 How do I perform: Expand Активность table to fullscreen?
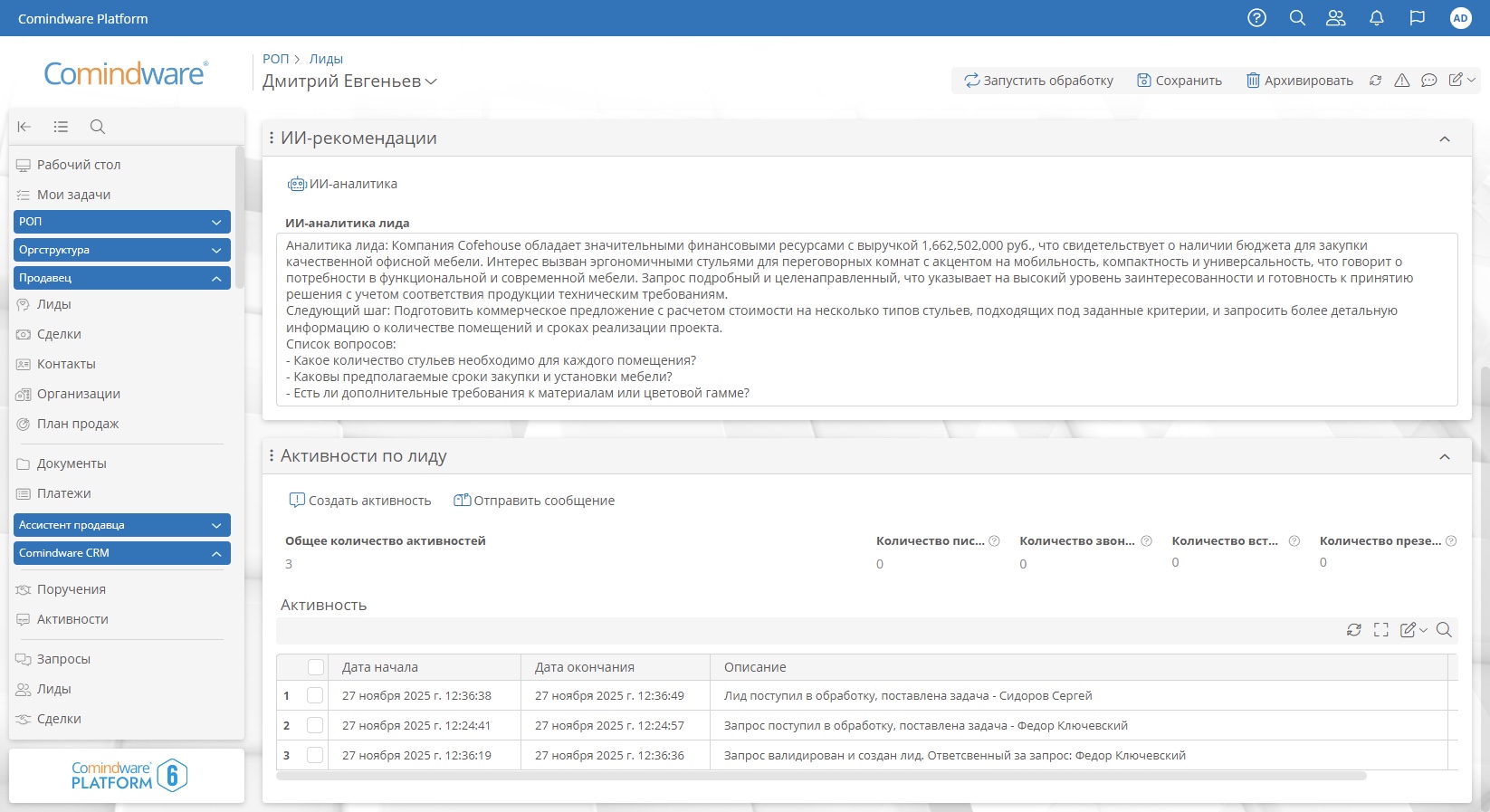(x=1381, y=630)
